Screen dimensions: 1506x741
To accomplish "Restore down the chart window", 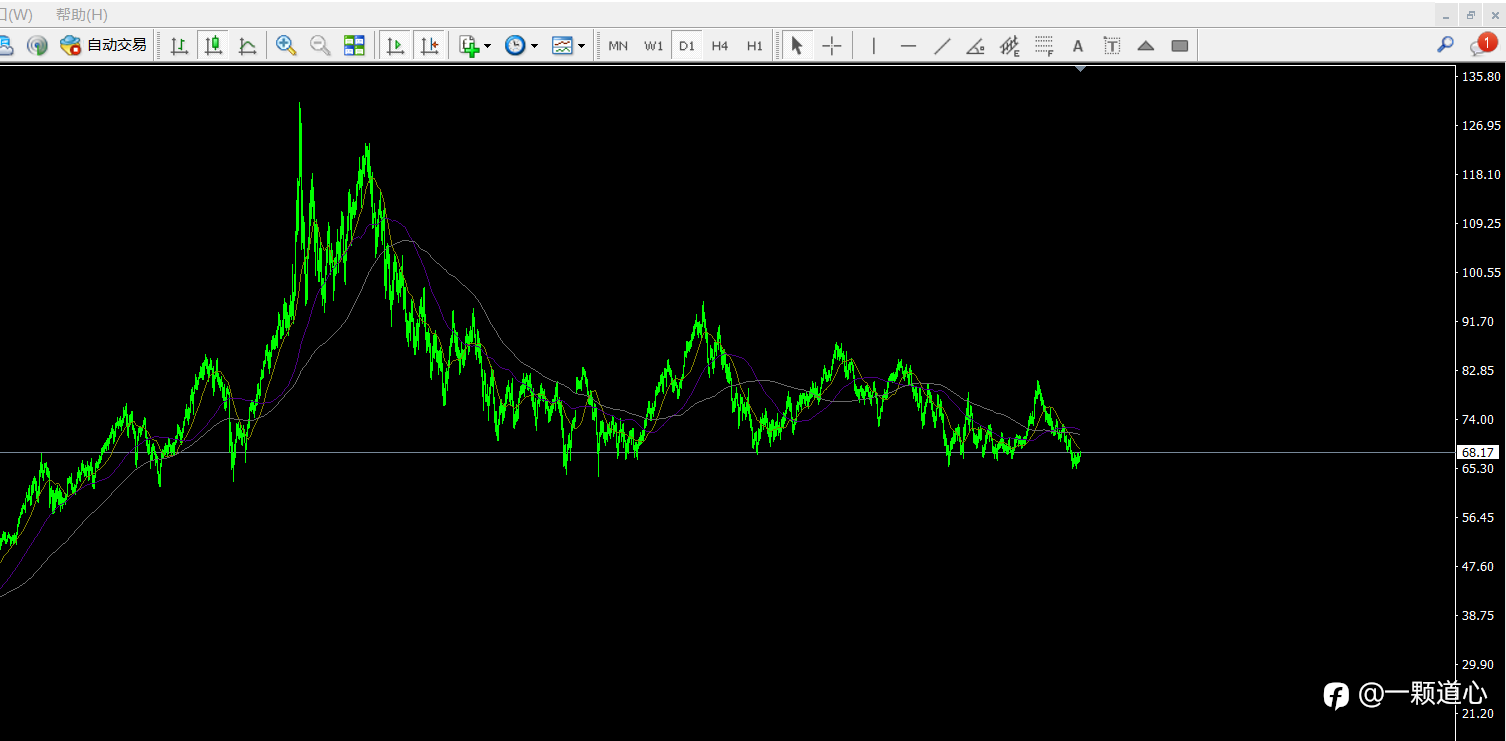I will (1471, 15).
